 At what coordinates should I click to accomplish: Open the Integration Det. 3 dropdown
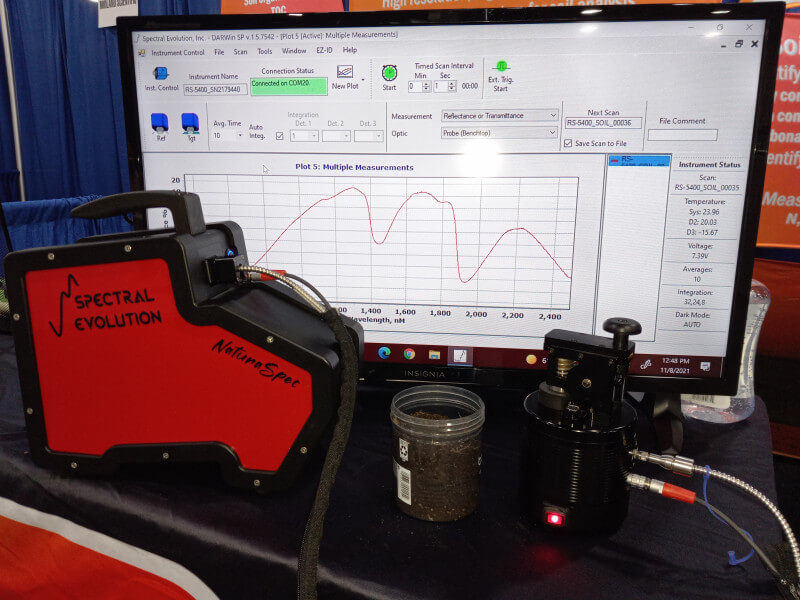tap(368, 136)
